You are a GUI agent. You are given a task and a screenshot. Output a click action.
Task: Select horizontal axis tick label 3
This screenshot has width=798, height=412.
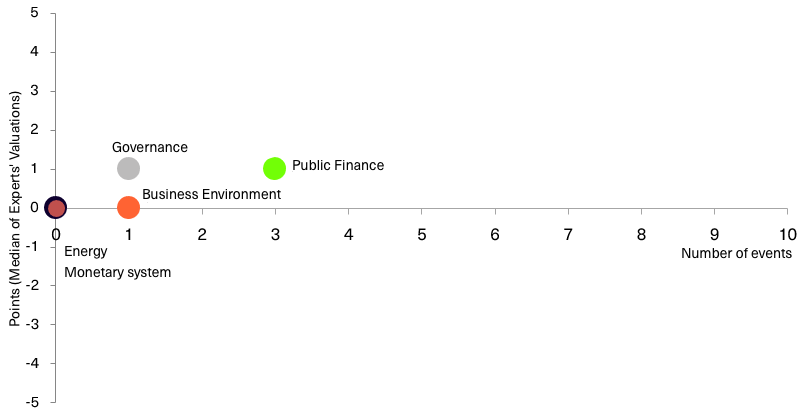pos(275,234)
